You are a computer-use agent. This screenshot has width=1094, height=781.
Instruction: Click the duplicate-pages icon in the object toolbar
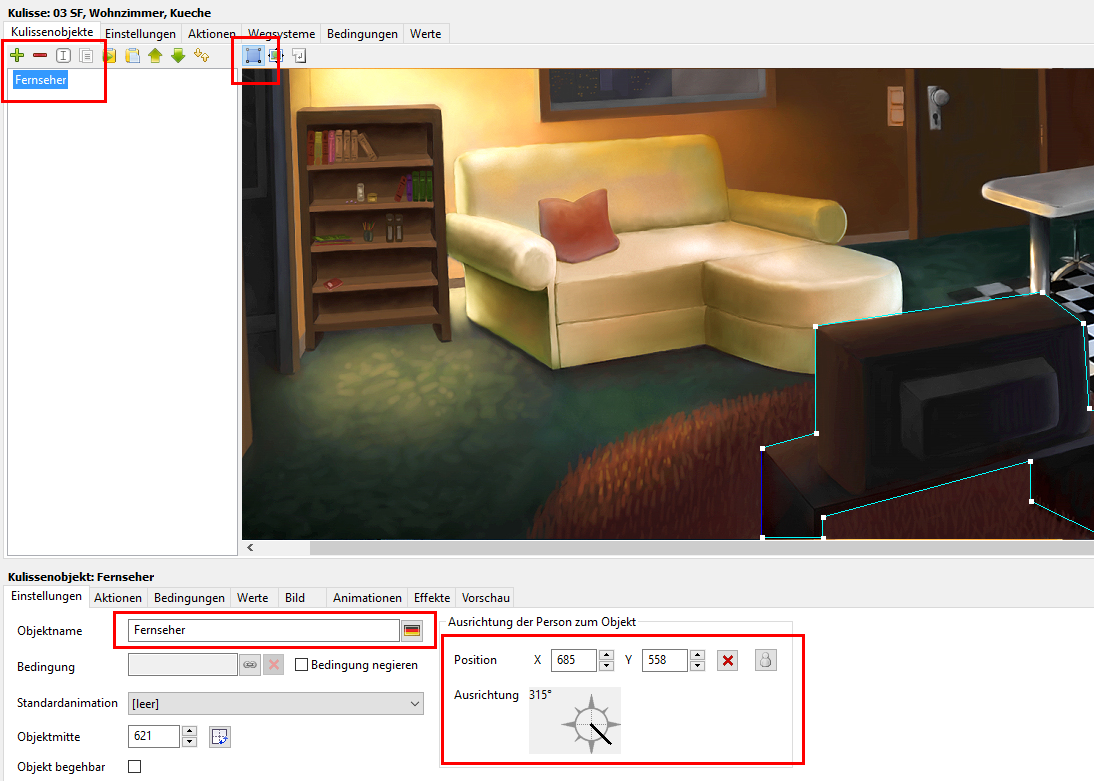click(86, 55)
